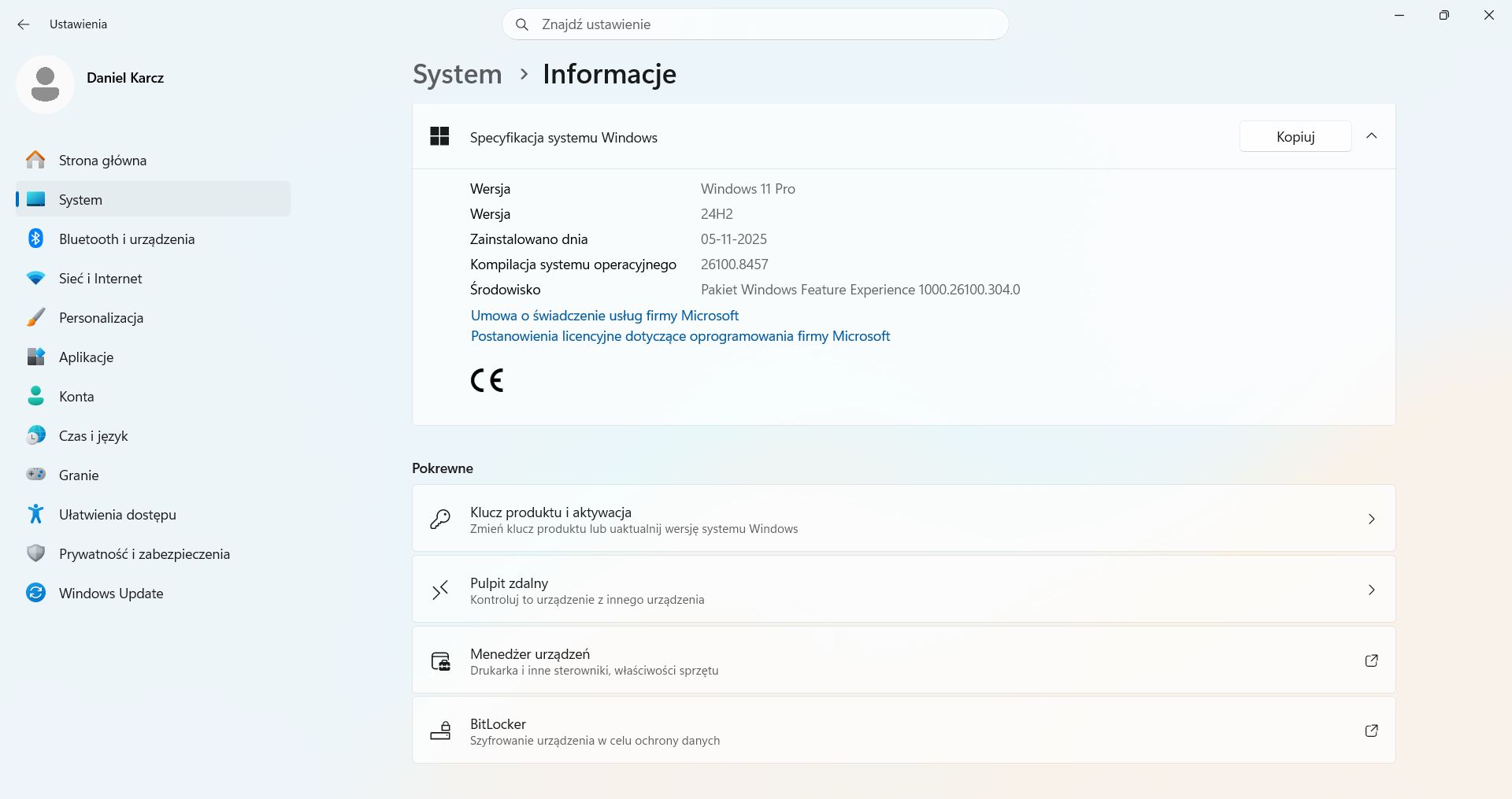Click the Aplikacje icon in sidebar

35,357
